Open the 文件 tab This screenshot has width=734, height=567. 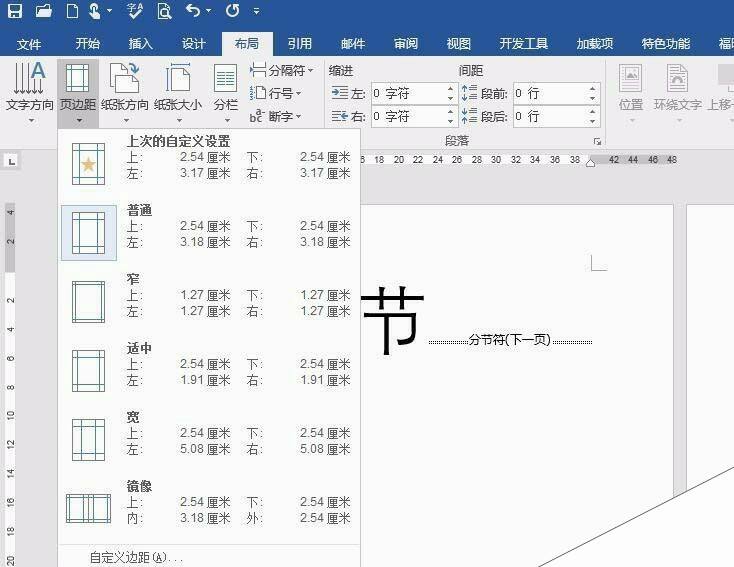(x=29, y=44)
